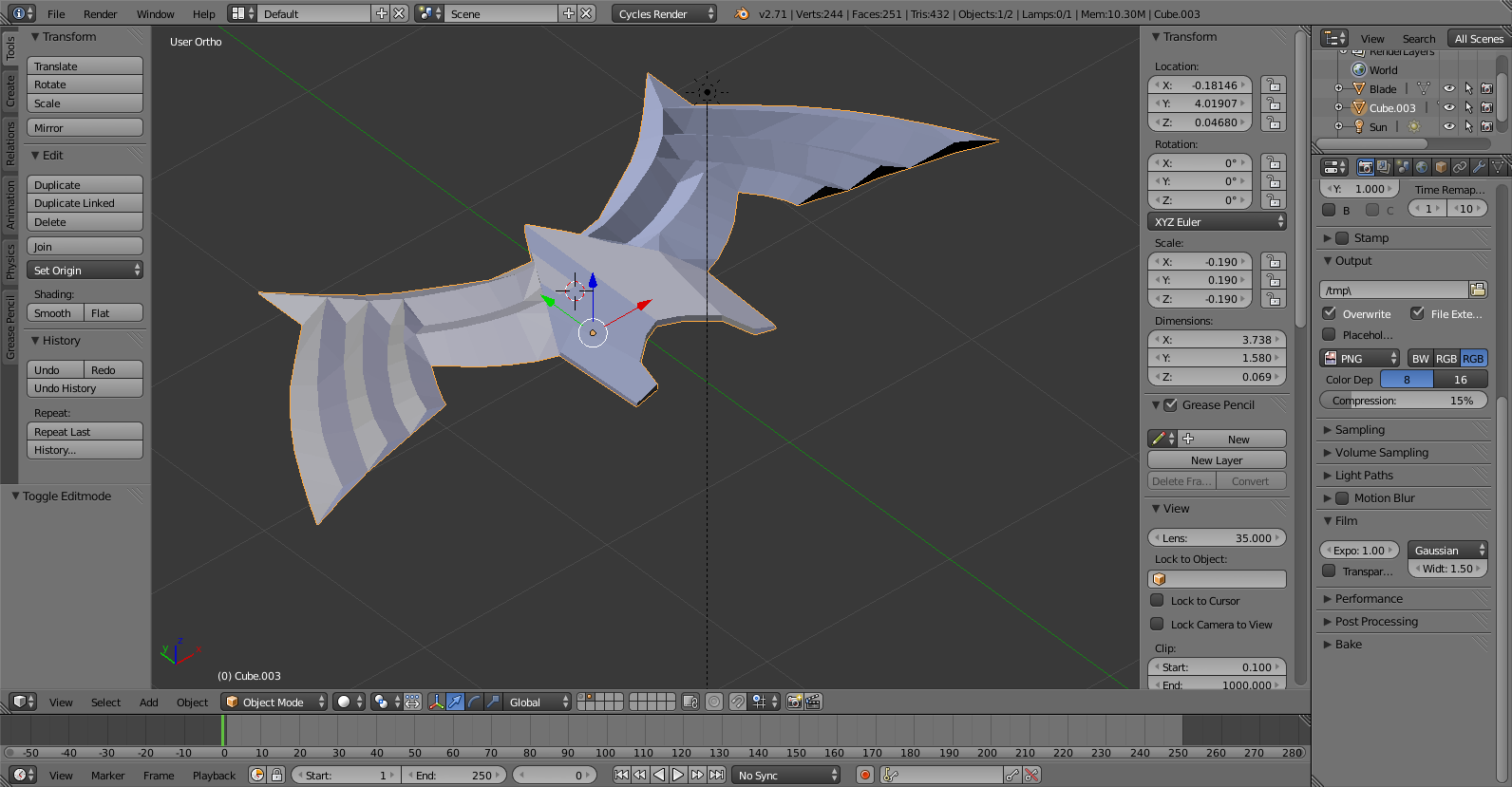Screen dimensions: 1512x787
Task: Select the Translate manipulator arrow icon
Action: [x=455, y=702]
